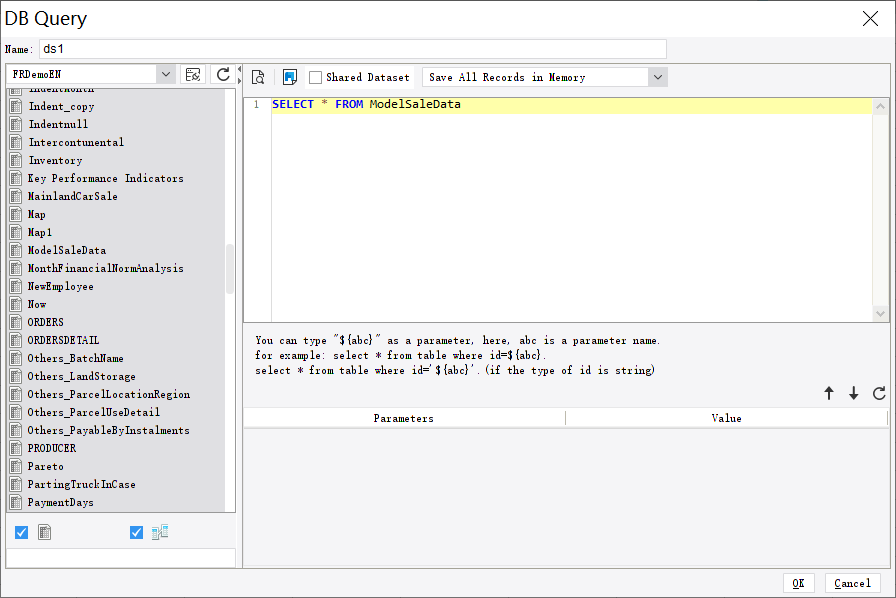The width and height of the screenshot is (896, 598).
Task: Select the Inventory table in the list
Action: click(55, 161)
